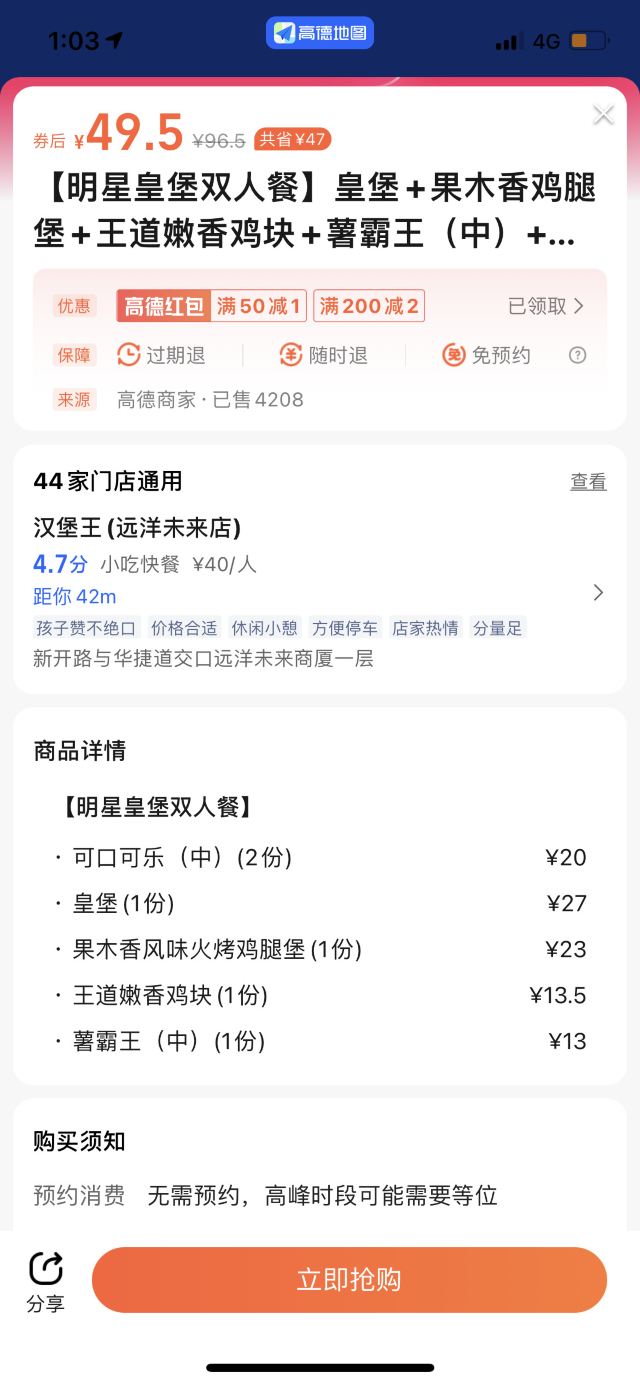The width and height of the screenshot is (640, 1385).
Task: Tap the share icon
Action: [x=45, y=1269]
